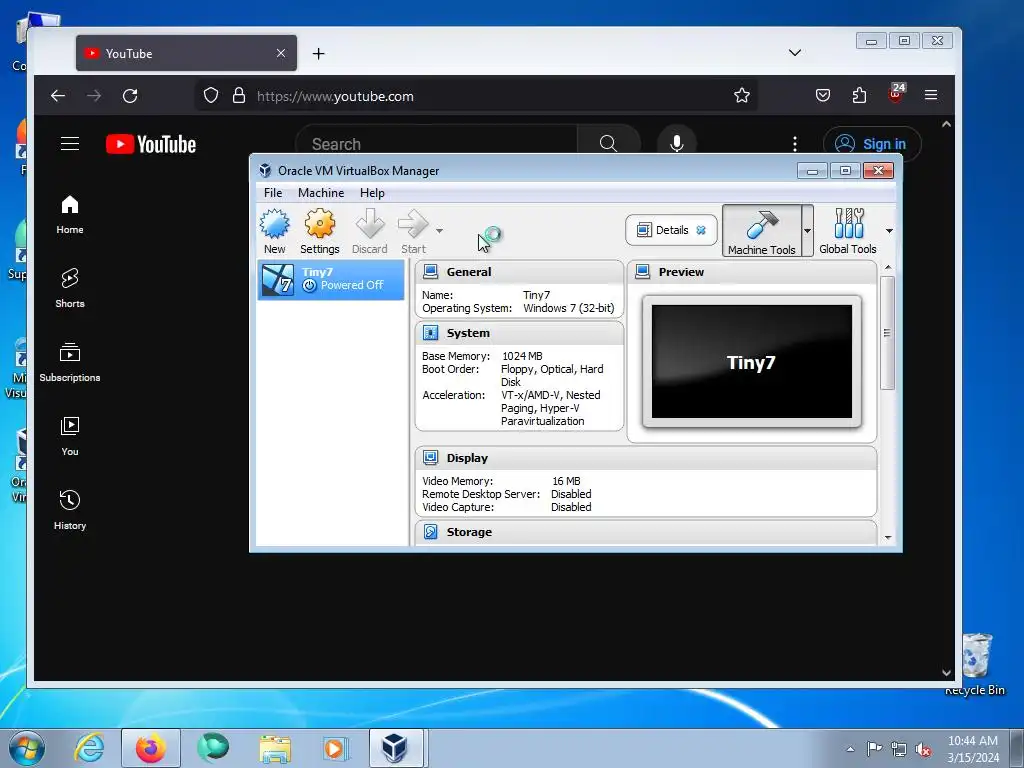This screenshot has width=1024, height=768.
Task: Click the Video Memory value 16 MB
Action: pos(566,481)
